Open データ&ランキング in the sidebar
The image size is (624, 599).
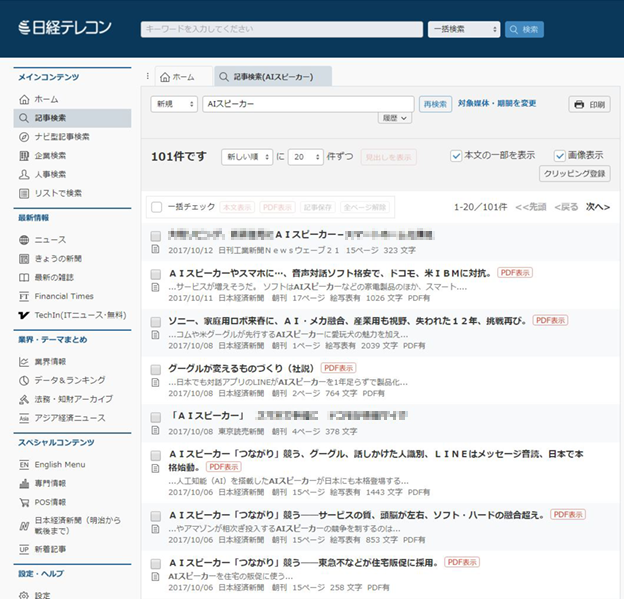click(64, 379)
